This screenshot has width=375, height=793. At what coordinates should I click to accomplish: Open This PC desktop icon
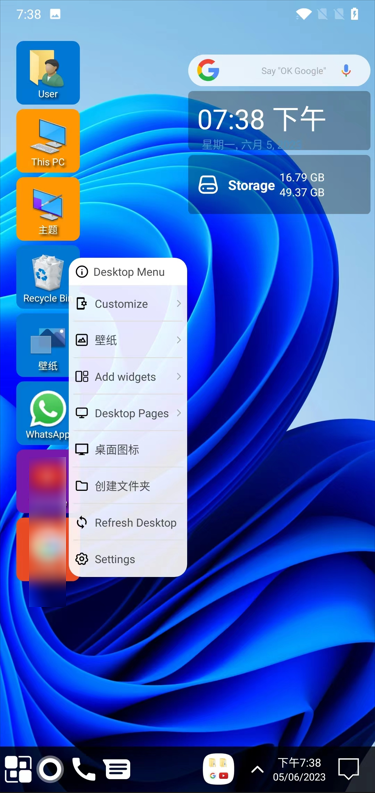click(x=48, y=141)
